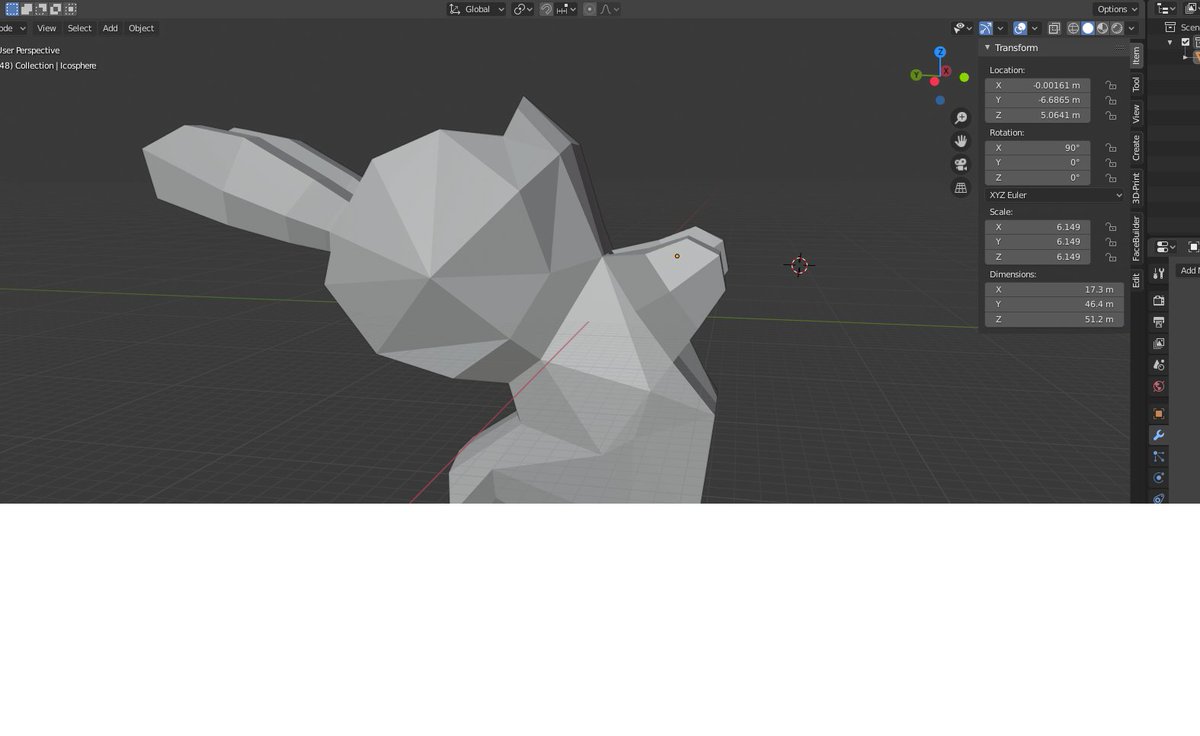Open the Render properties tab icon

pos(1159,300)
